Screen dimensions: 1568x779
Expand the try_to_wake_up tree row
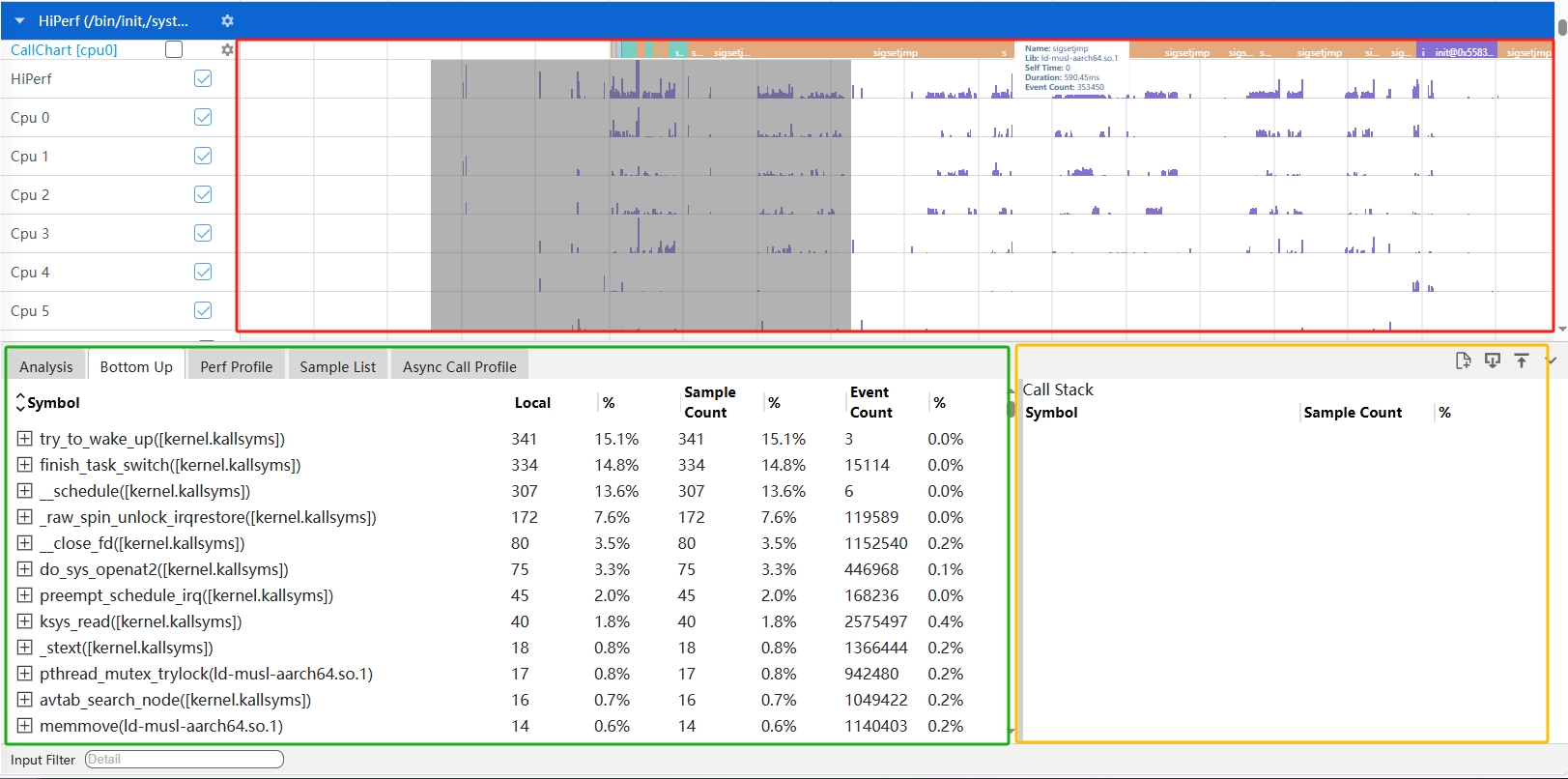pos(25,439)
